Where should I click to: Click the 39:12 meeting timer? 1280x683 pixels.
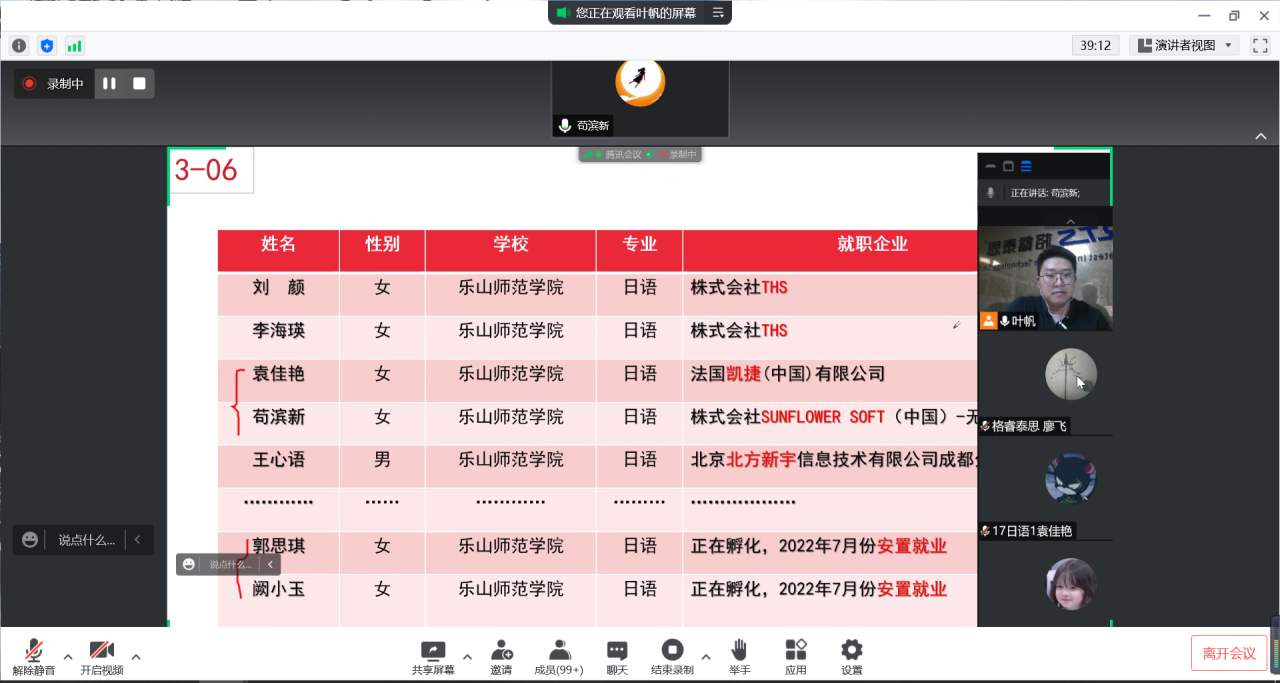1096,45
